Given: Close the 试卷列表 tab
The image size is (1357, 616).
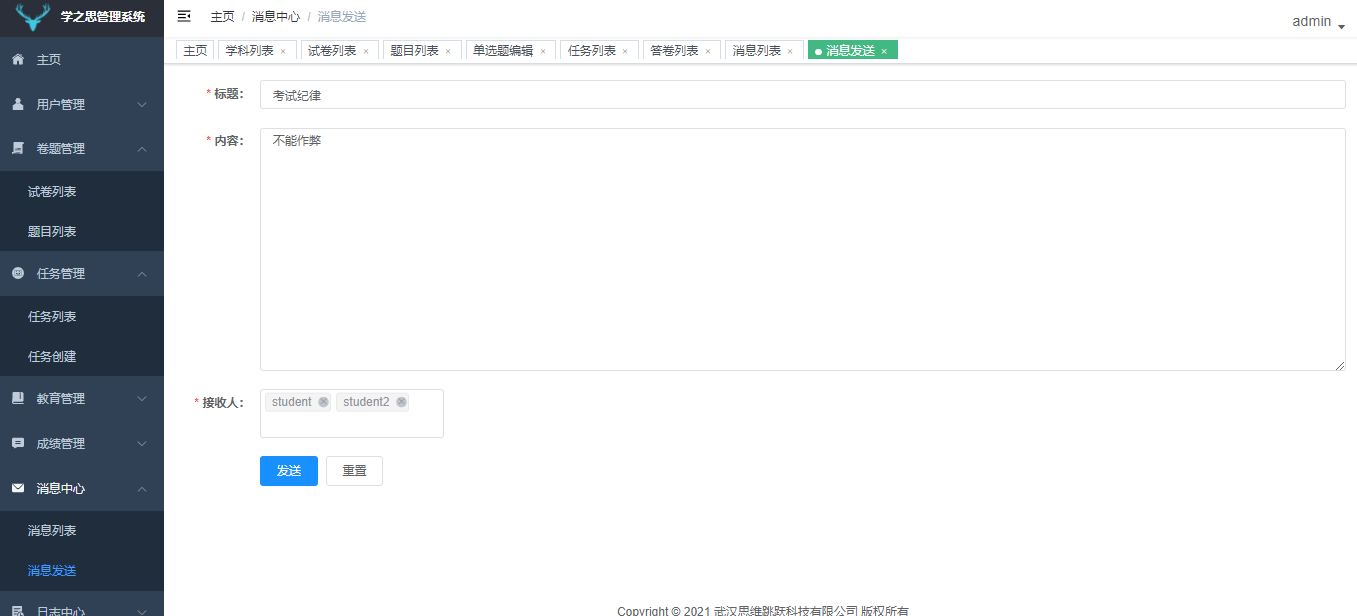Looking at the screenshot, I should coord(366,51).
